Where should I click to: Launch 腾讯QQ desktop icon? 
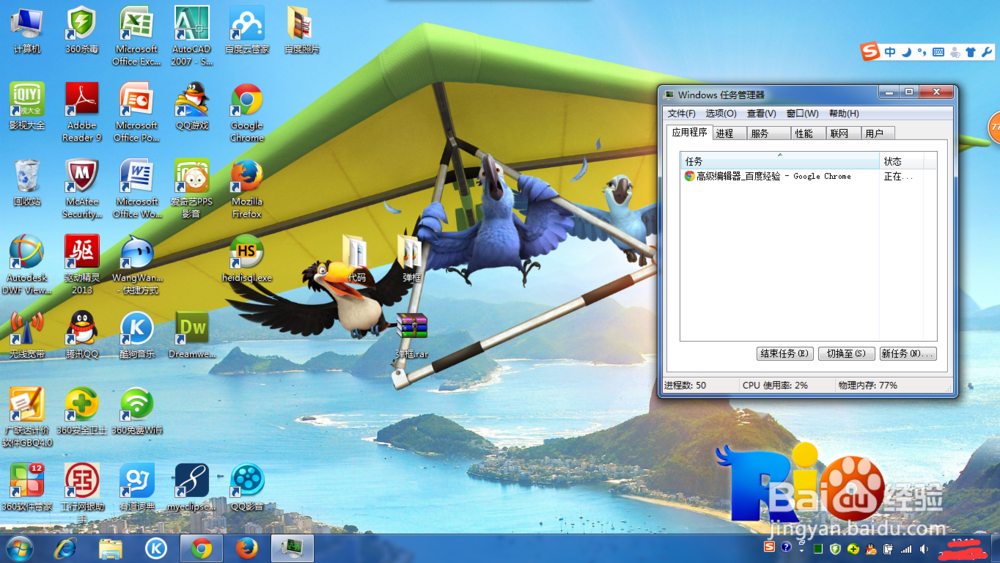pos(82,335)
